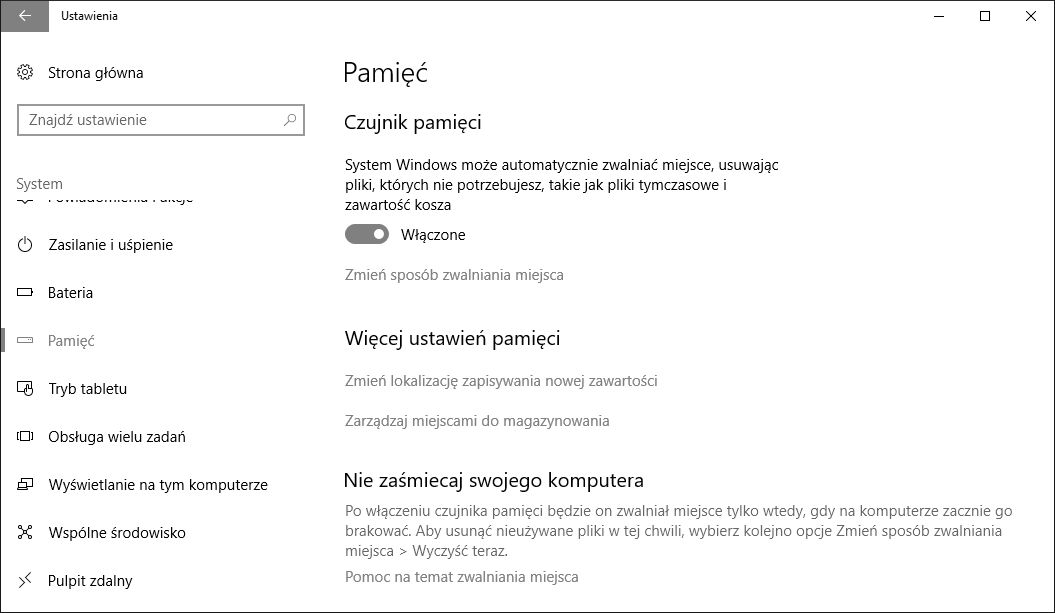Screen dimensions: 1055x613
Task: Click Zmień lokalizację zapisywania nowej zawartości
Action: (x=501, y=381)
